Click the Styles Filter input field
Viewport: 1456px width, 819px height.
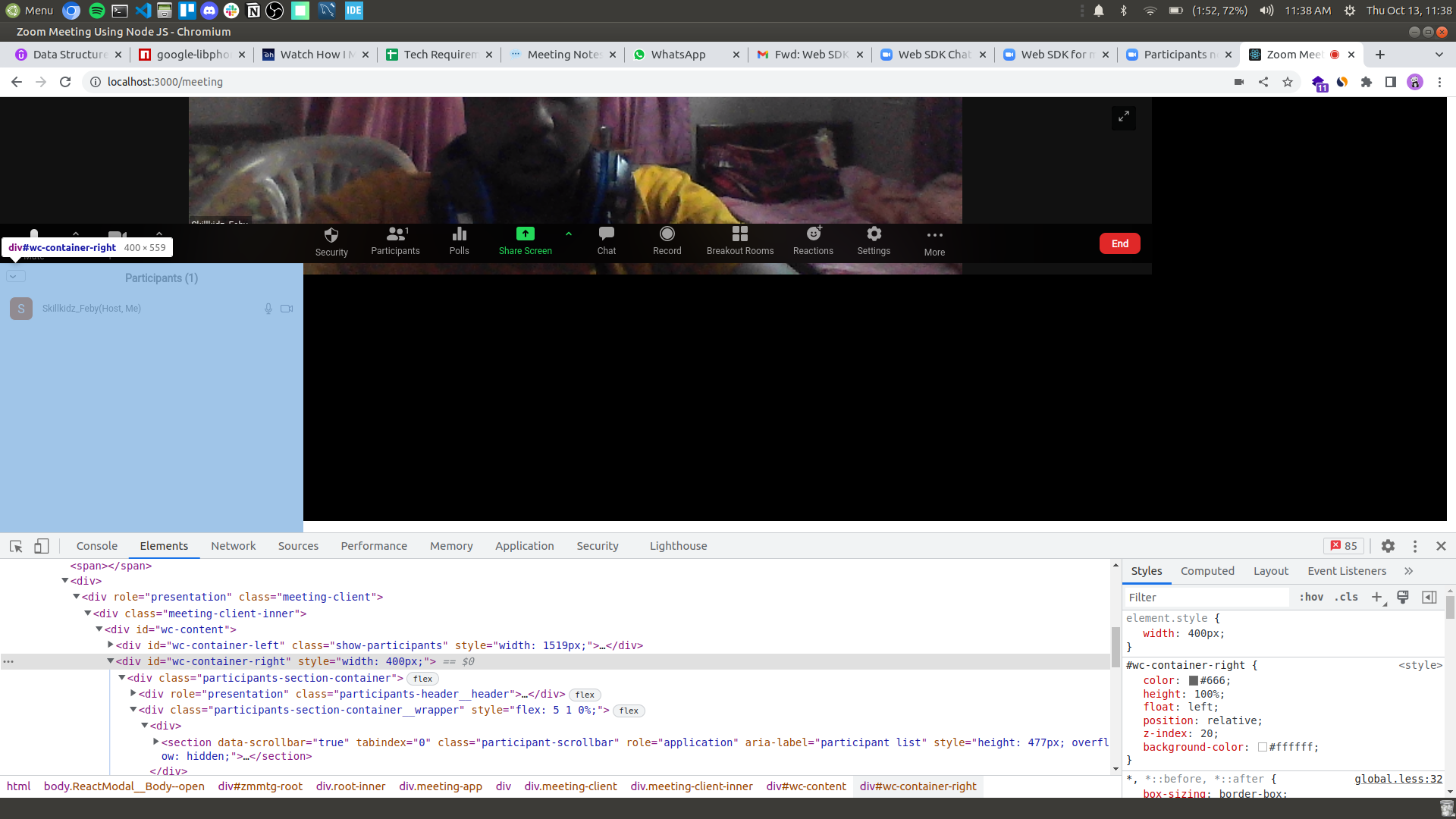[x=1206, y=598]
